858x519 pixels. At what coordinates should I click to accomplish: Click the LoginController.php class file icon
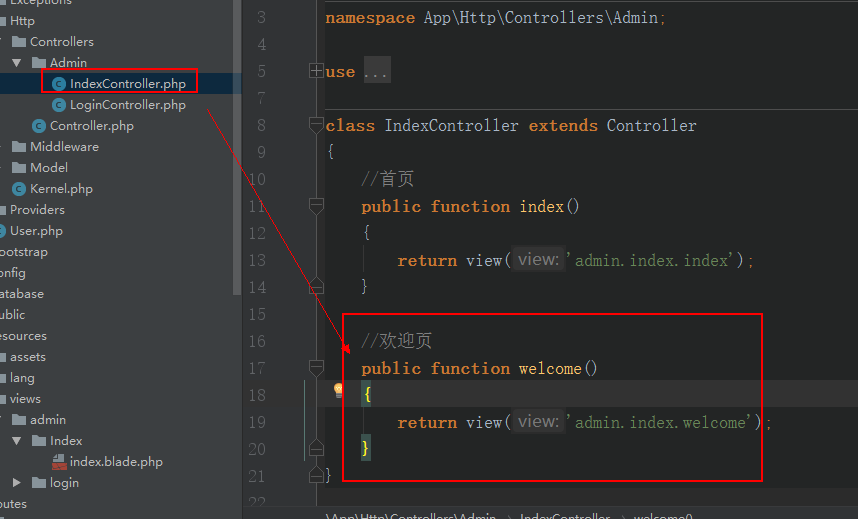pos(59,105)
